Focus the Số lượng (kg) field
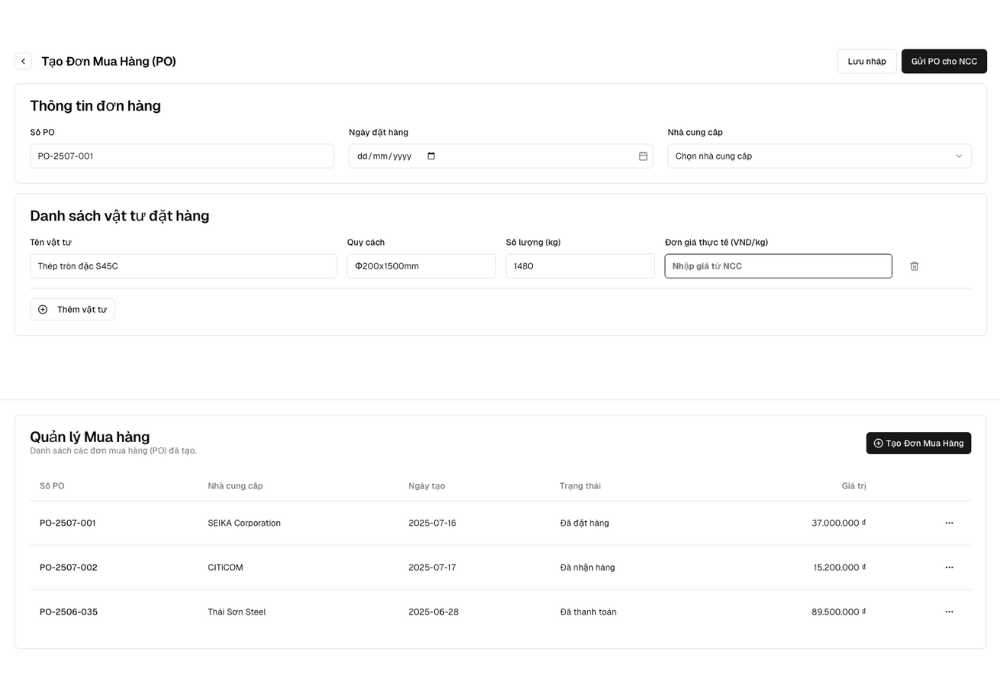1000x700 pixels. [580, 266]
